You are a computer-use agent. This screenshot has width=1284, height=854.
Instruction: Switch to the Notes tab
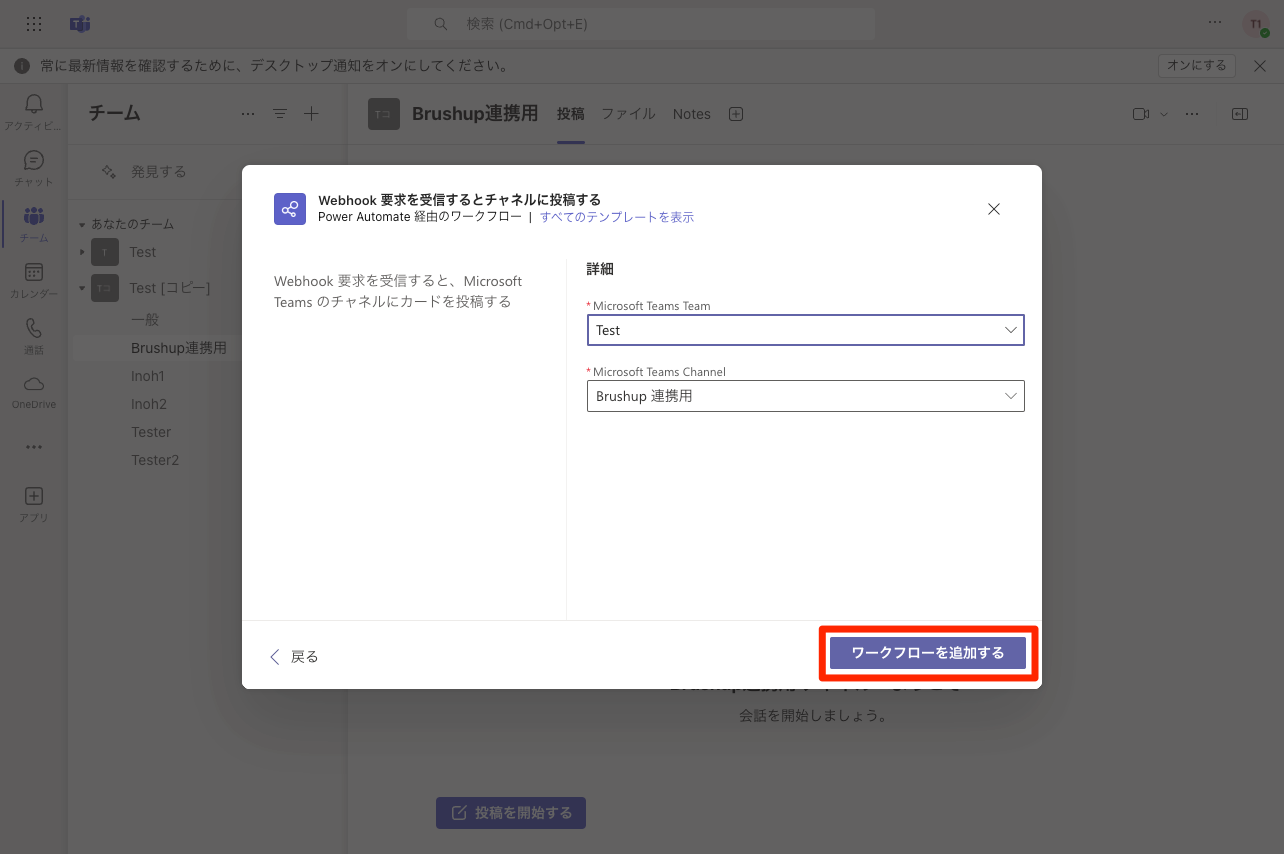pyautogui.click(x=692, y=114)
